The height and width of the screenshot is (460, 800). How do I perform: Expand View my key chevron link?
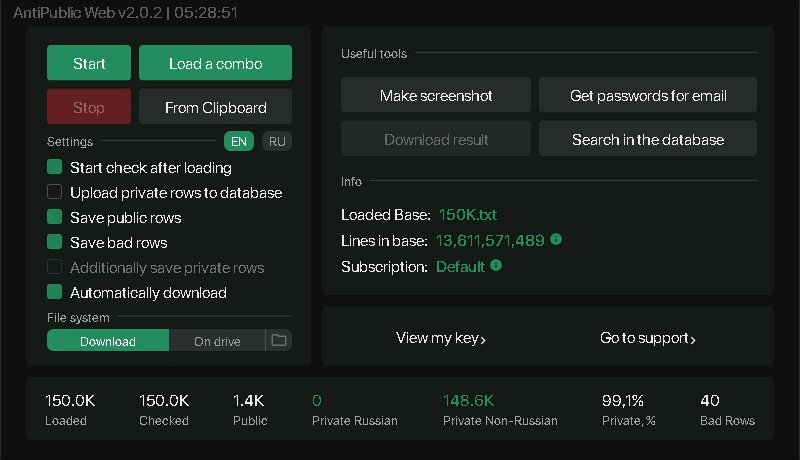pyautogui.click(x=441, y=338)
